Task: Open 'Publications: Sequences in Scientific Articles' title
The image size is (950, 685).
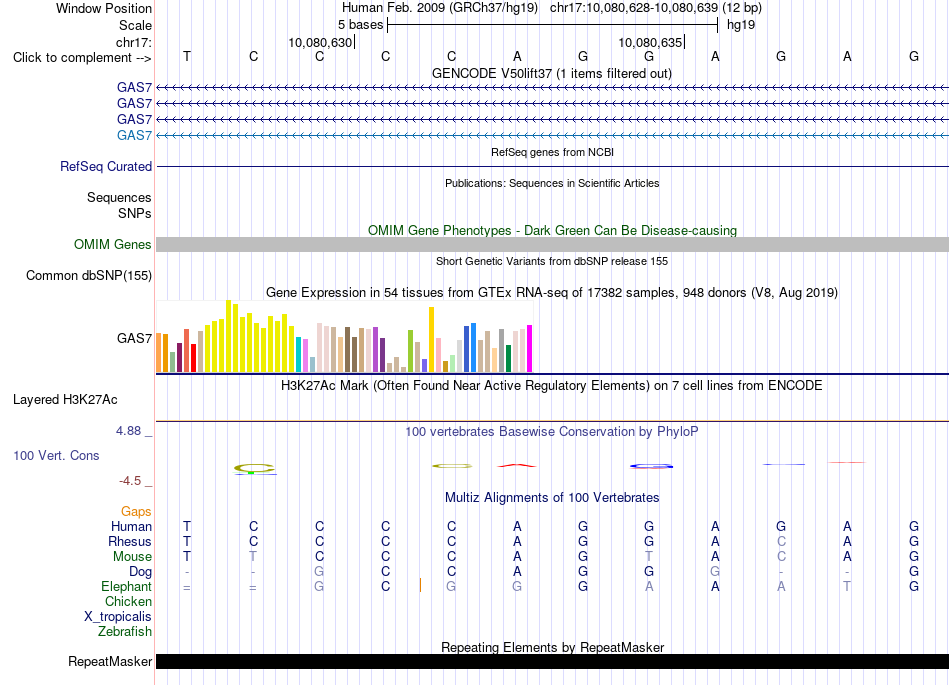Action: (552, 183)
